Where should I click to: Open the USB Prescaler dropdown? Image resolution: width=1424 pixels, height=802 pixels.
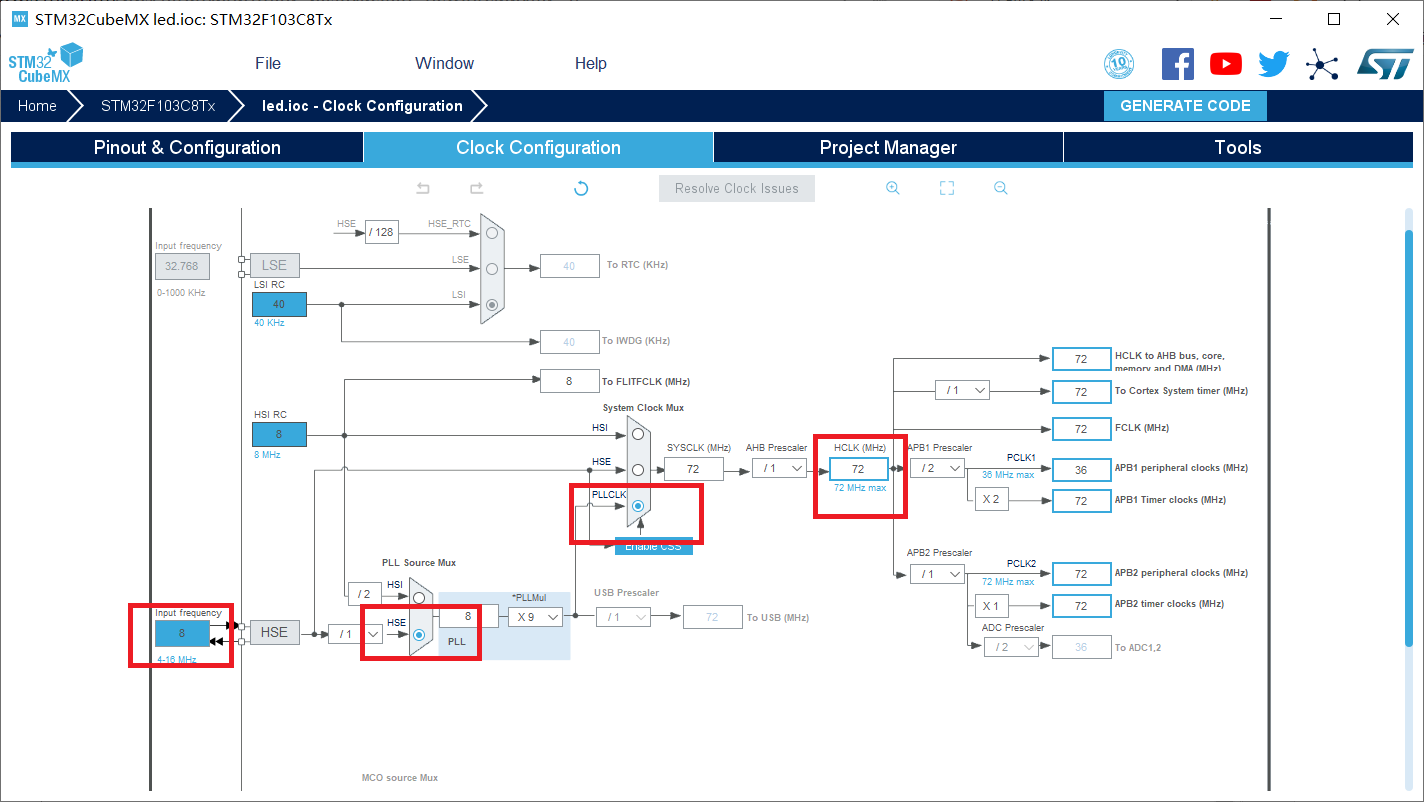[623, 617]
